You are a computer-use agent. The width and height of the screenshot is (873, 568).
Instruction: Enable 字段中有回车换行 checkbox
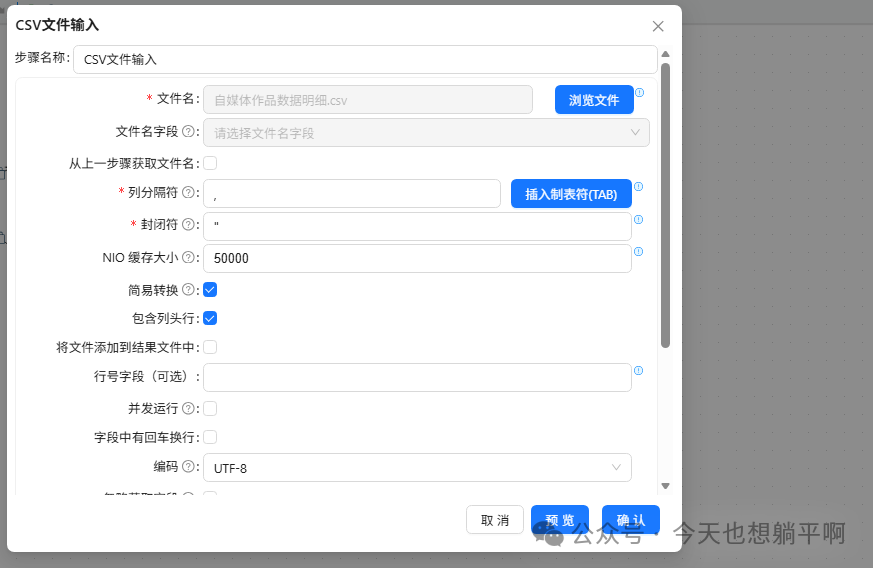tap(210, 437)
